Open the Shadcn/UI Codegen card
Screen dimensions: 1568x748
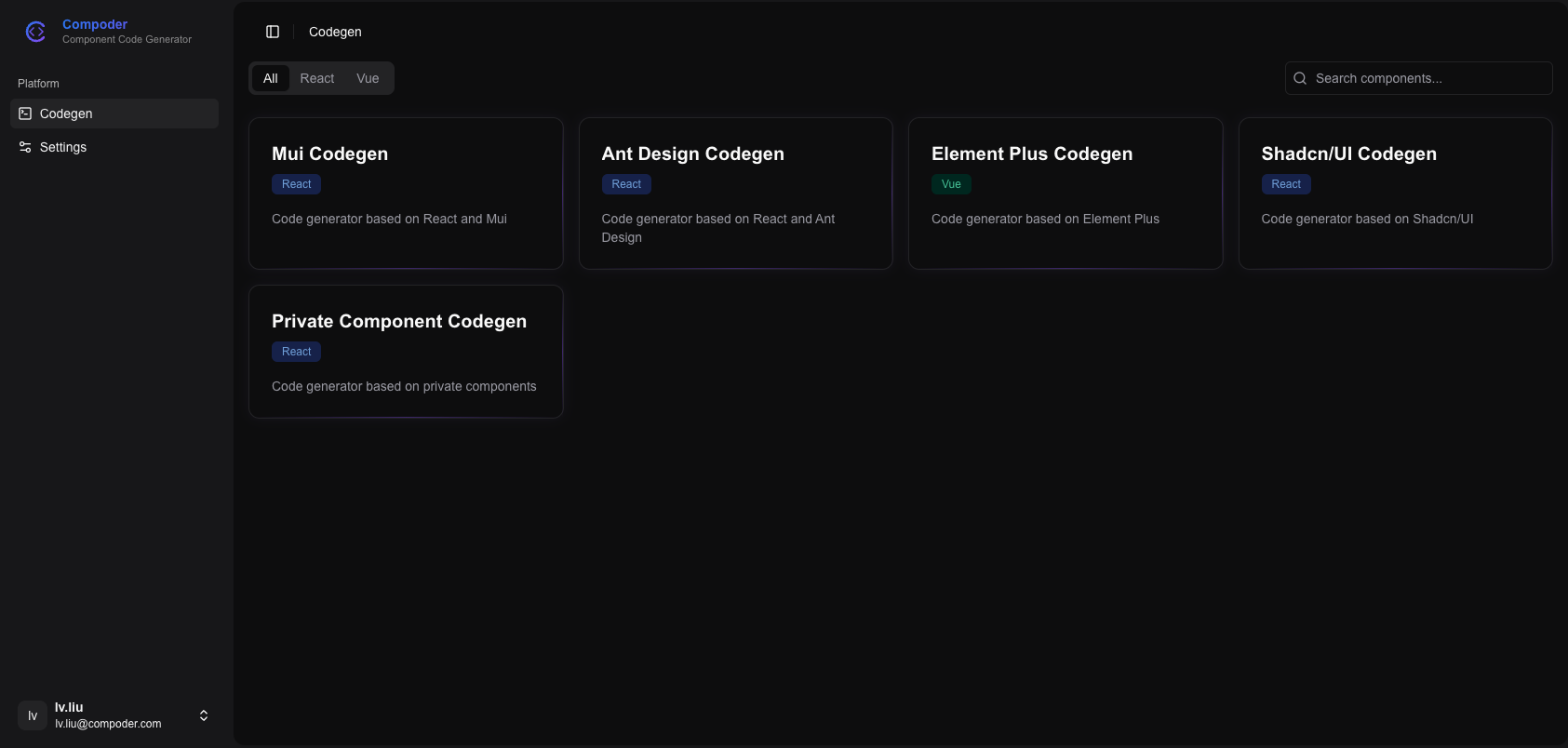click(x=1396, y=194)
